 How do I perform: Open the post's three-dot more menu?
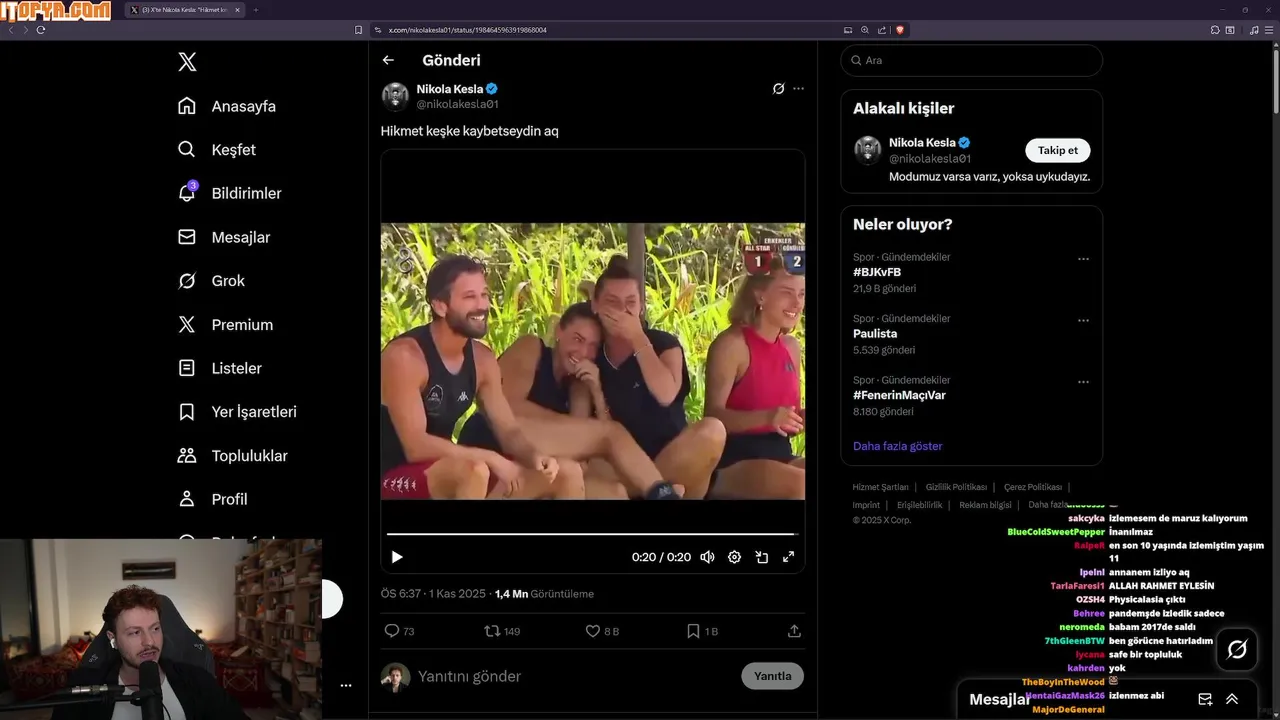coord(798,89)
